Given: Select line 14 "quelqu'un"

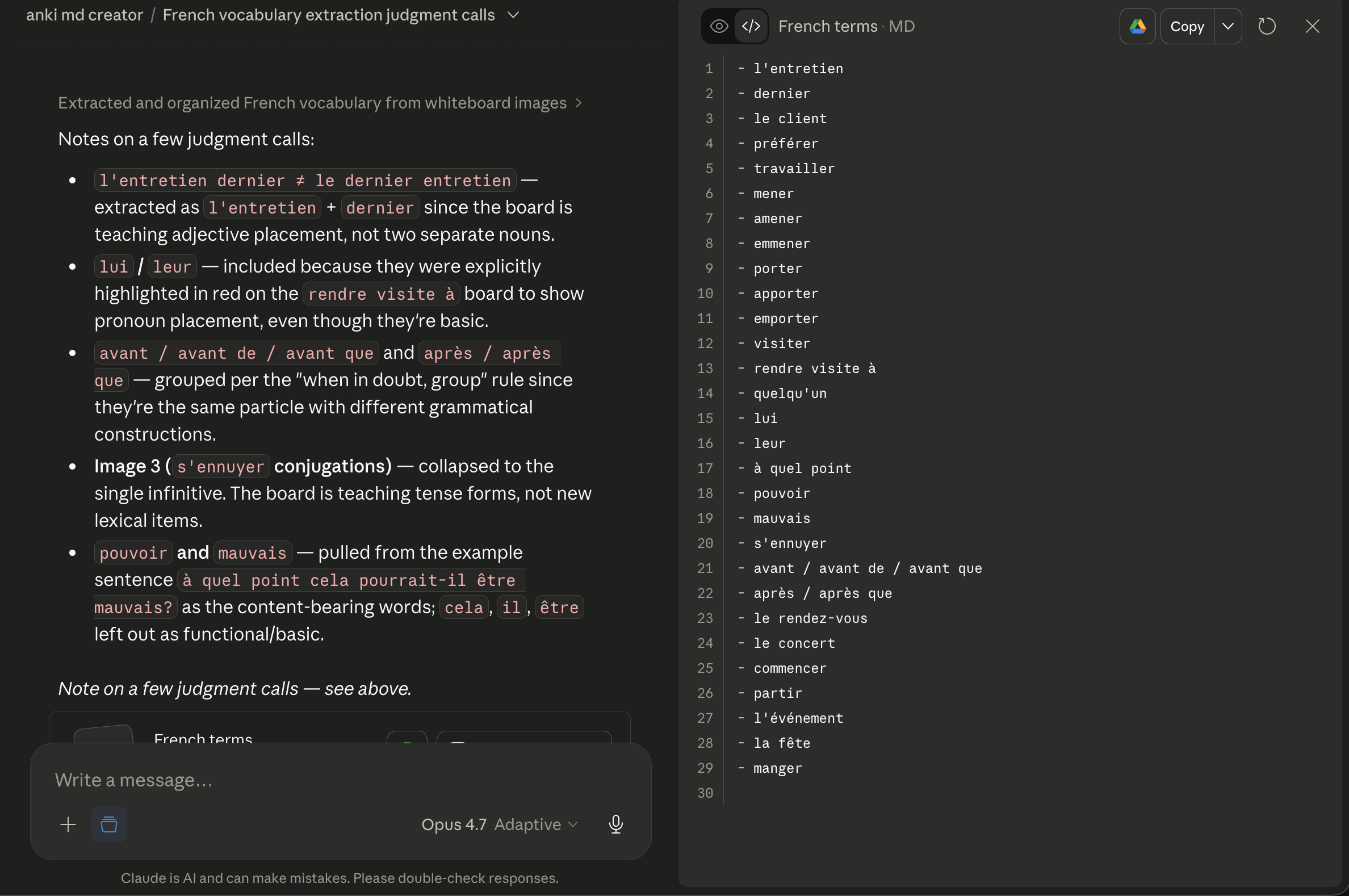Looking at the screenshot, I should 790,393.
